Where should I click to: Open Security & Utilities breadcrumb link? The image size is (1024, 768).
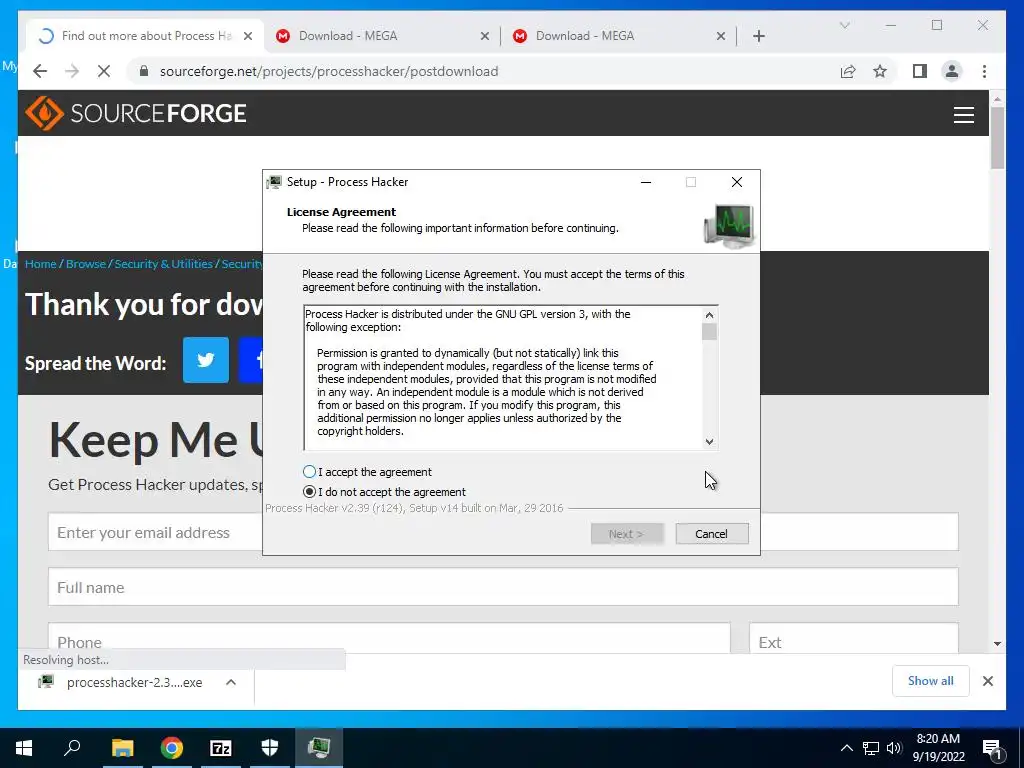coord(163,264)
